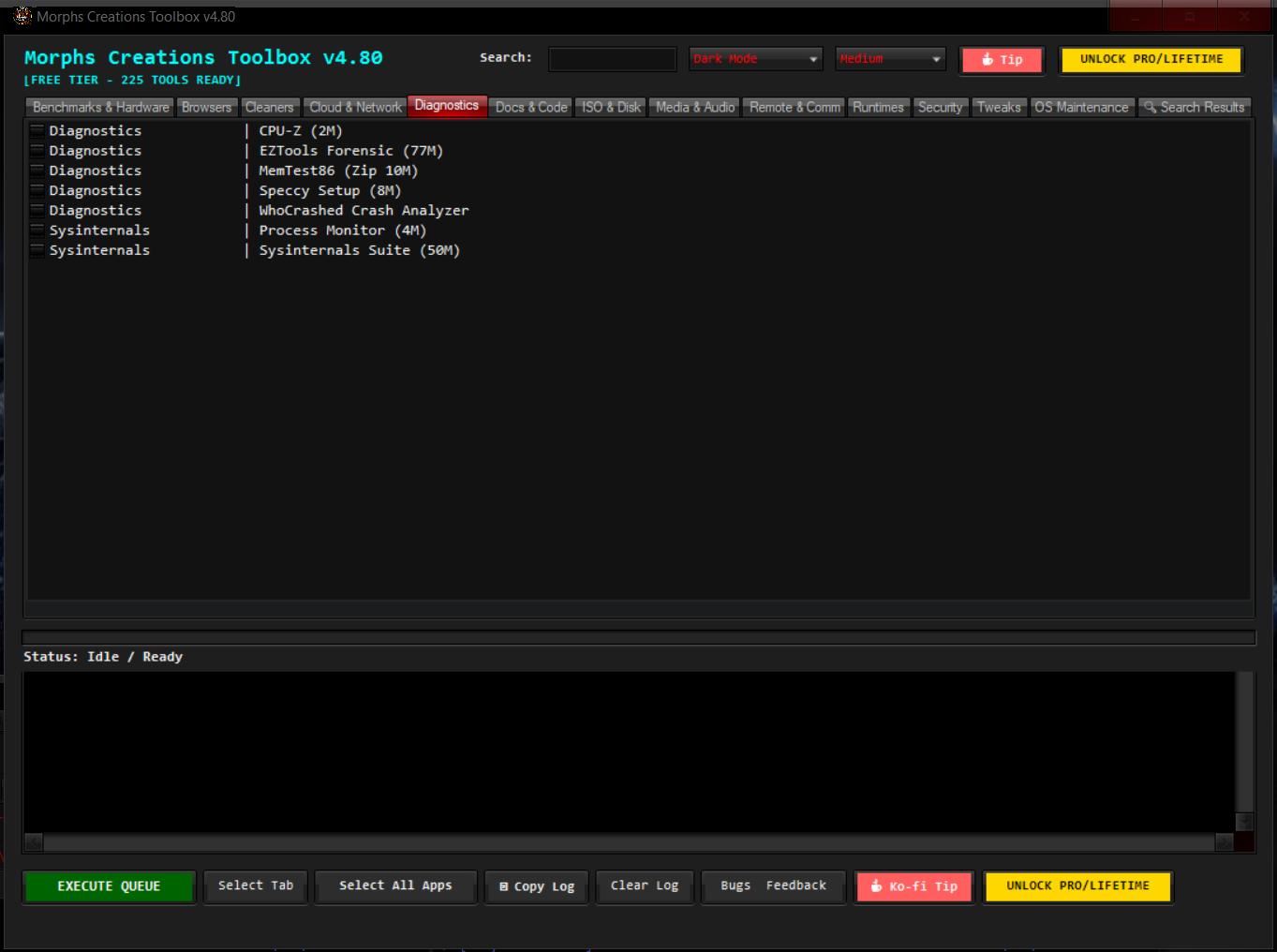Click the active Diagnostics tab
The width and height of the screenshot is (1277, 952).
coord(447,106)
